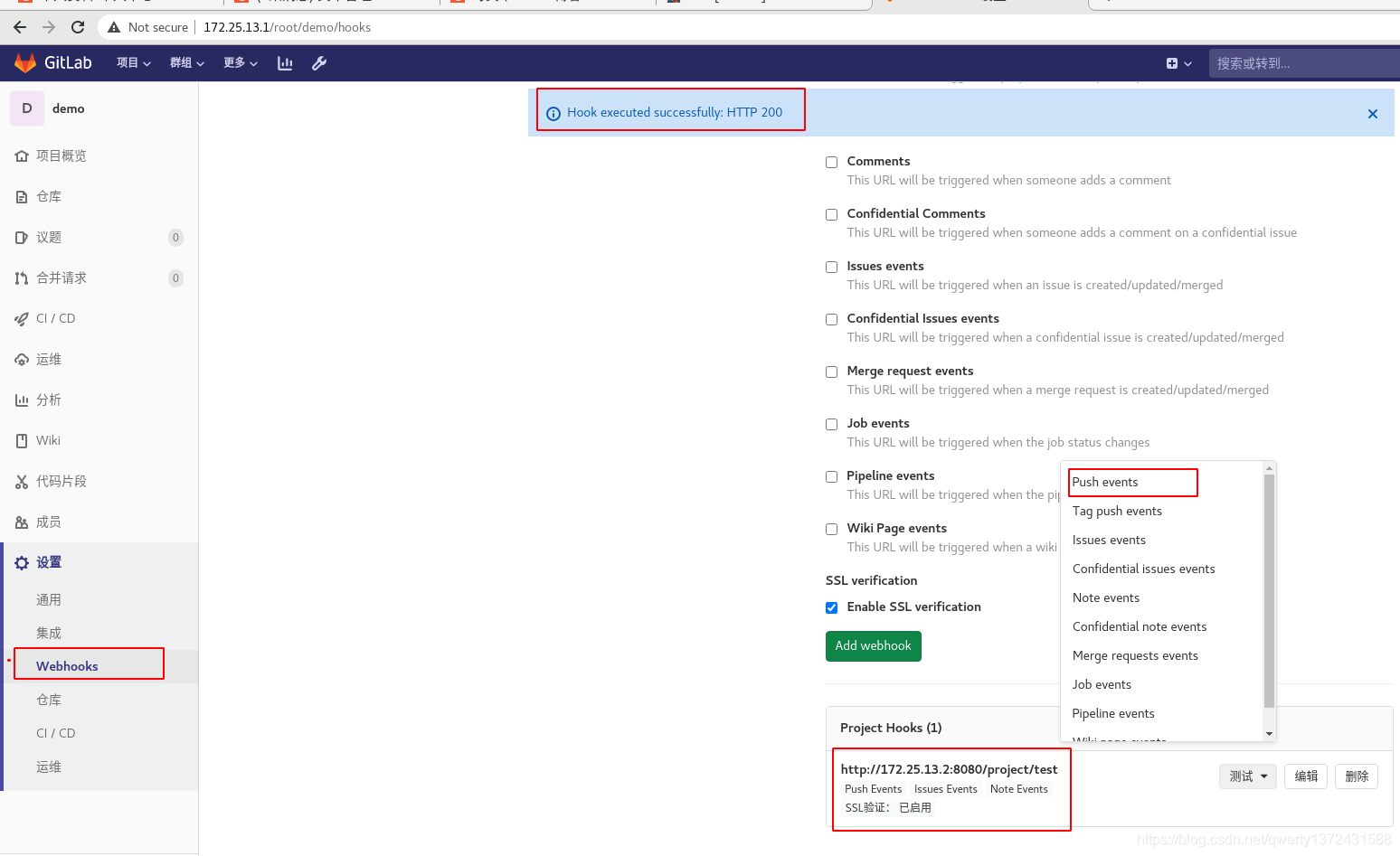This screenshot has height=856, width=1400.
Task: Open 集成 integrations settings link
Action: tap(49, 634)
